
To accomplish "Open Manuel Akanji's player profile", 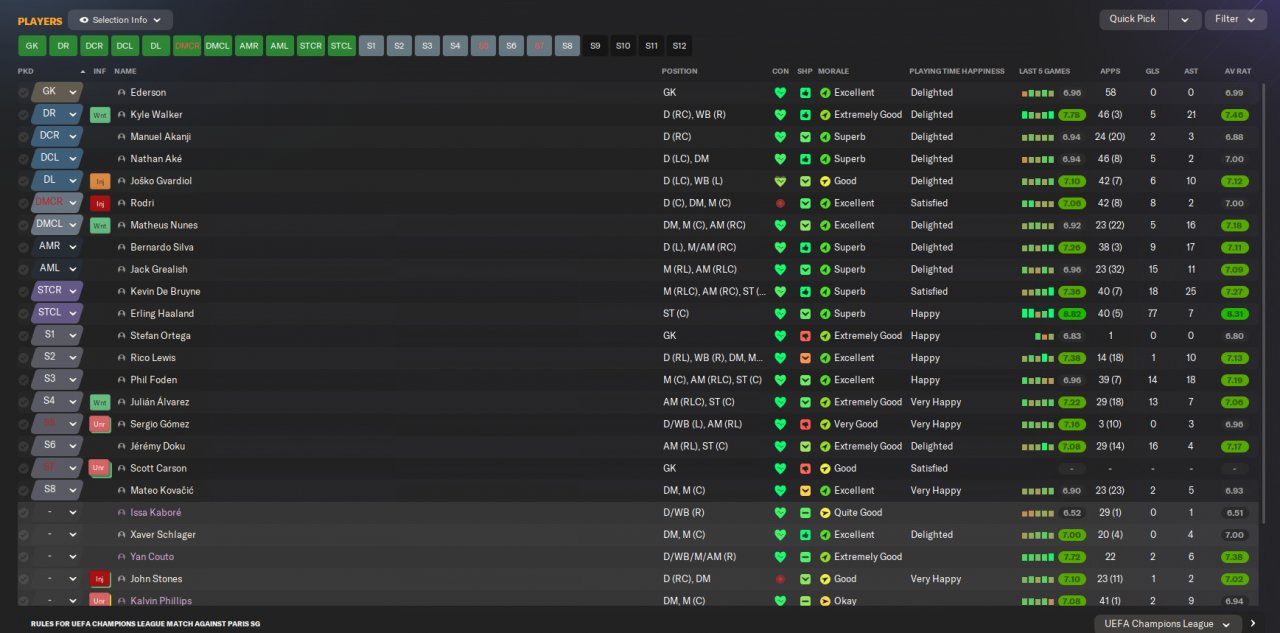I will [x=160, y=137].
